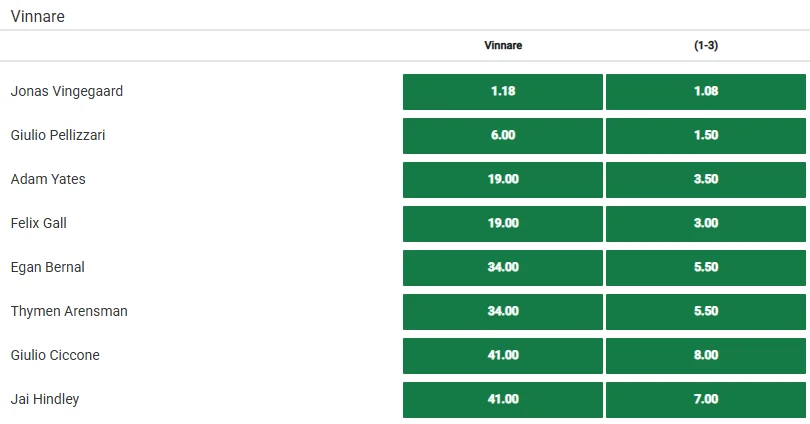Add Egan Bernal top-3 odds 5.50
The height and width of the screenshot is (424, 810).
tap(706, 268)
